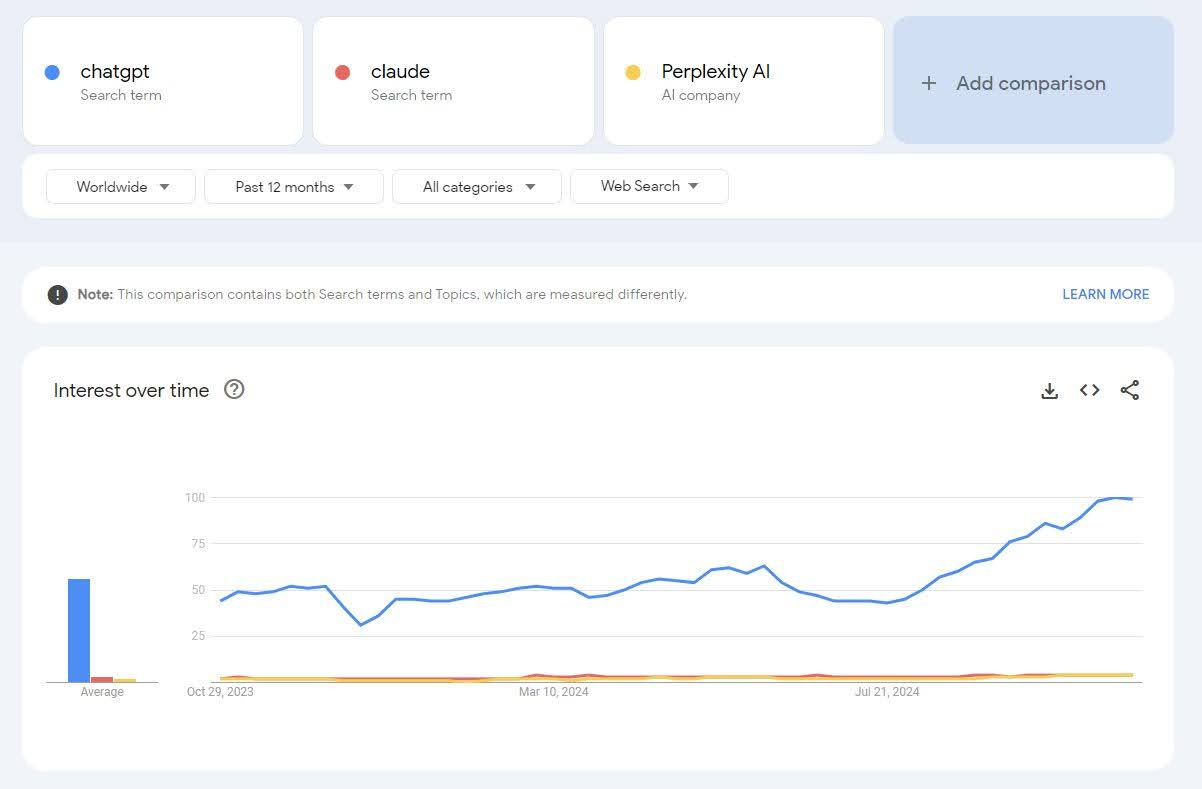Image resolution: width=1202 pixels, height=789 pixels.
Task: Click the red dot beside claude
Action: [x=342, y=72]
